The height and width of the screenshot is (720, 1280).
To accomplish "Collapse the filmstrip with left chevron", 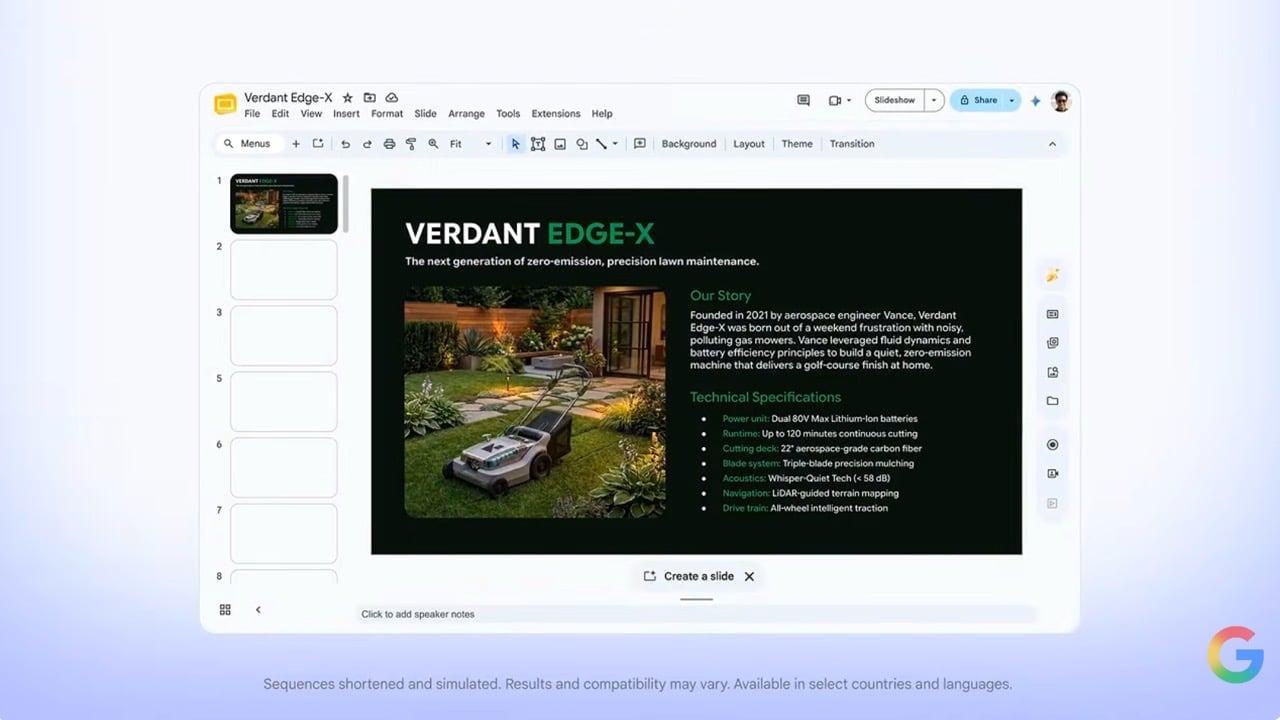I will (258, 610).
